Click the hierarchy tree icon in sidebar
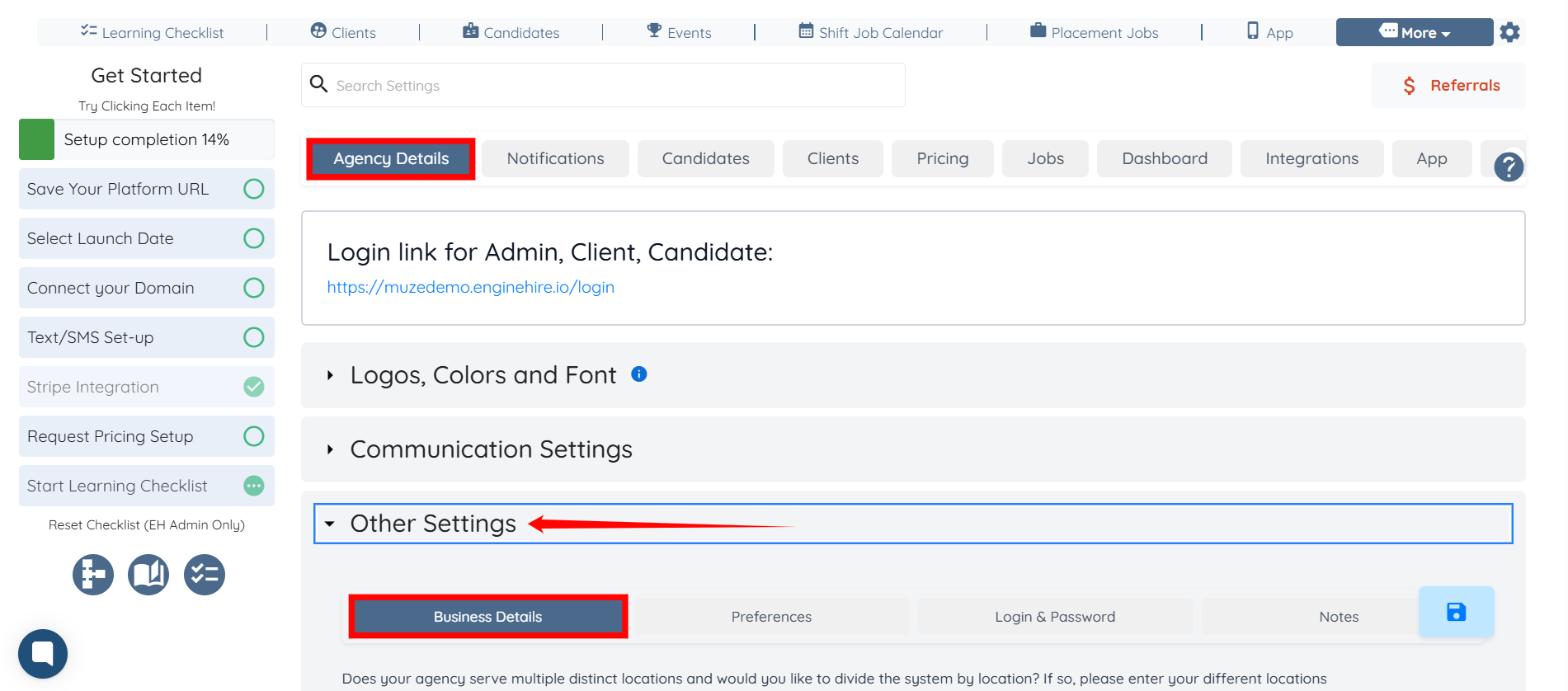This screenshot has width=1568, height=691. click(x=93, y=575)
